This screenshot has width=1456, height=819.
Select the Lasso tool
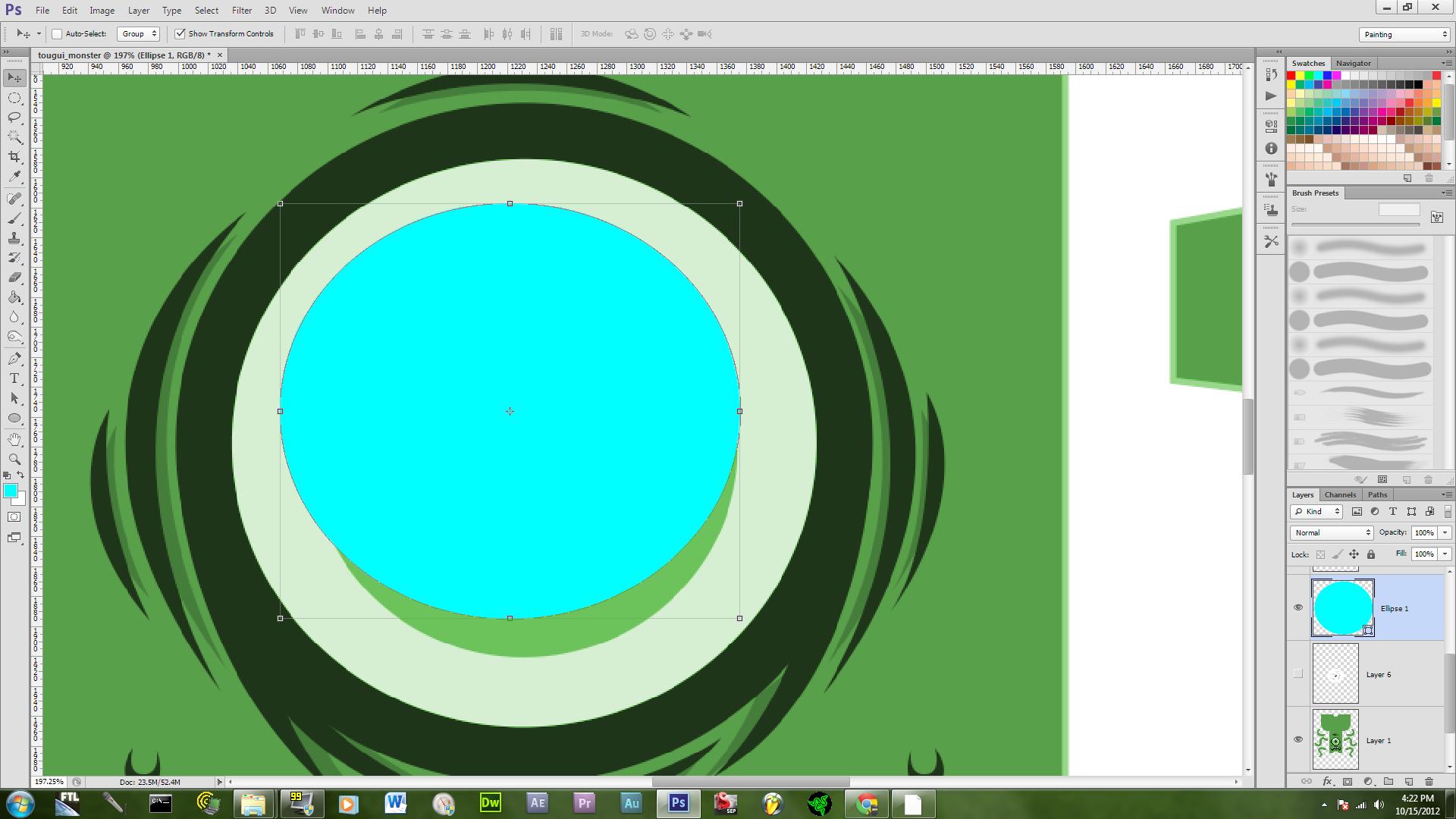[14, 118]
